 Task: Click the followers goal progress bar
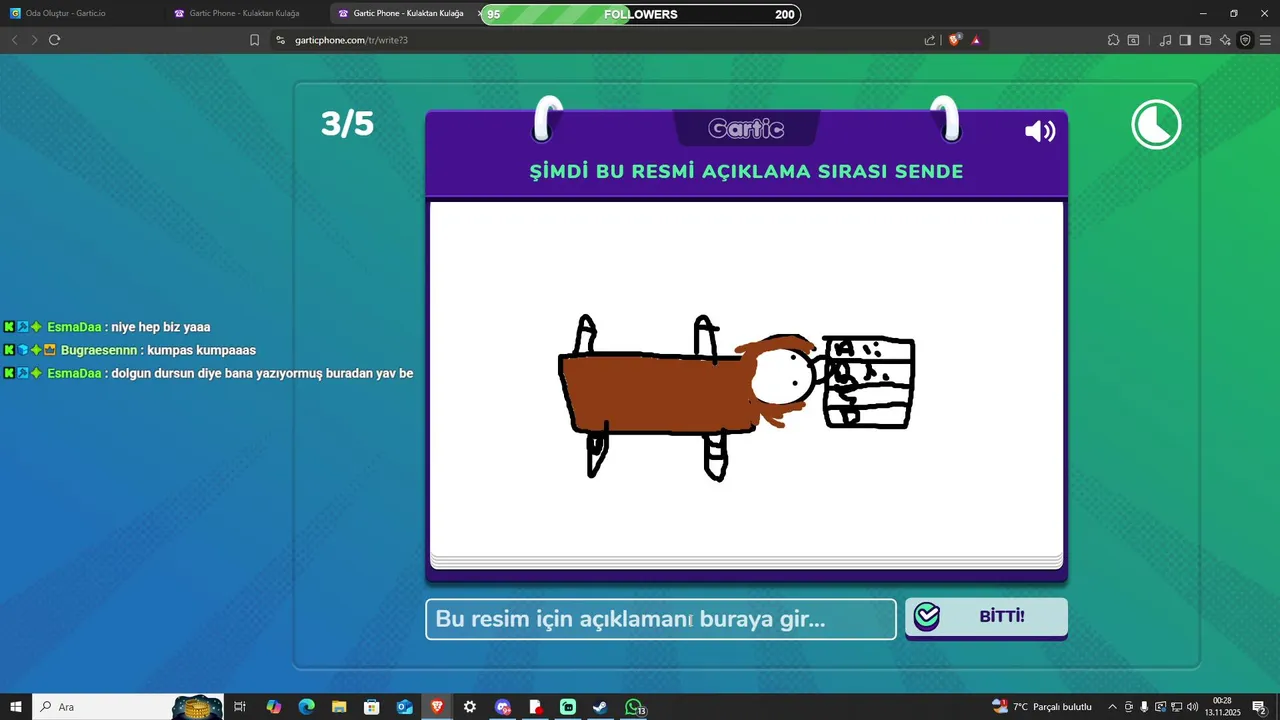[x=641, y=15]
